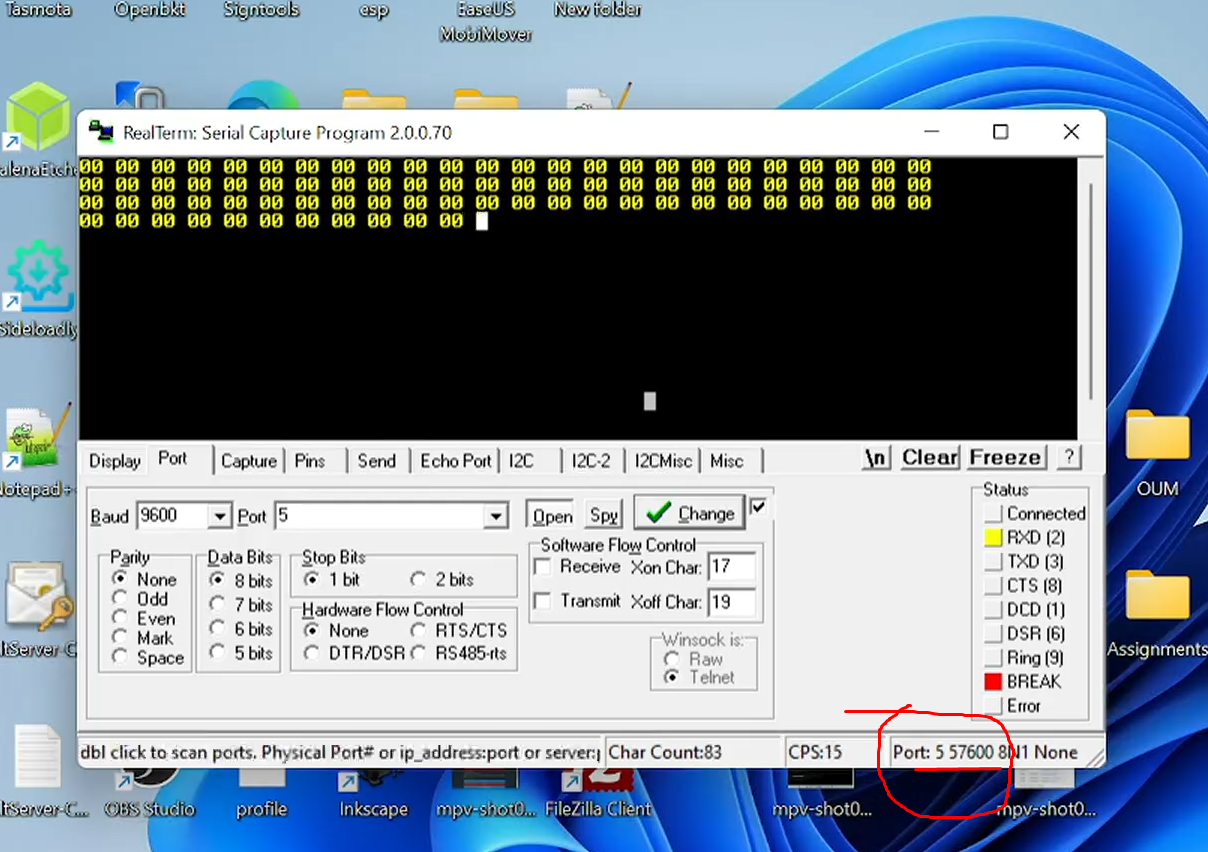Viewport: 1208px width, 852px height.
Task: Click the help question mark button
Action: [1069, 457]
